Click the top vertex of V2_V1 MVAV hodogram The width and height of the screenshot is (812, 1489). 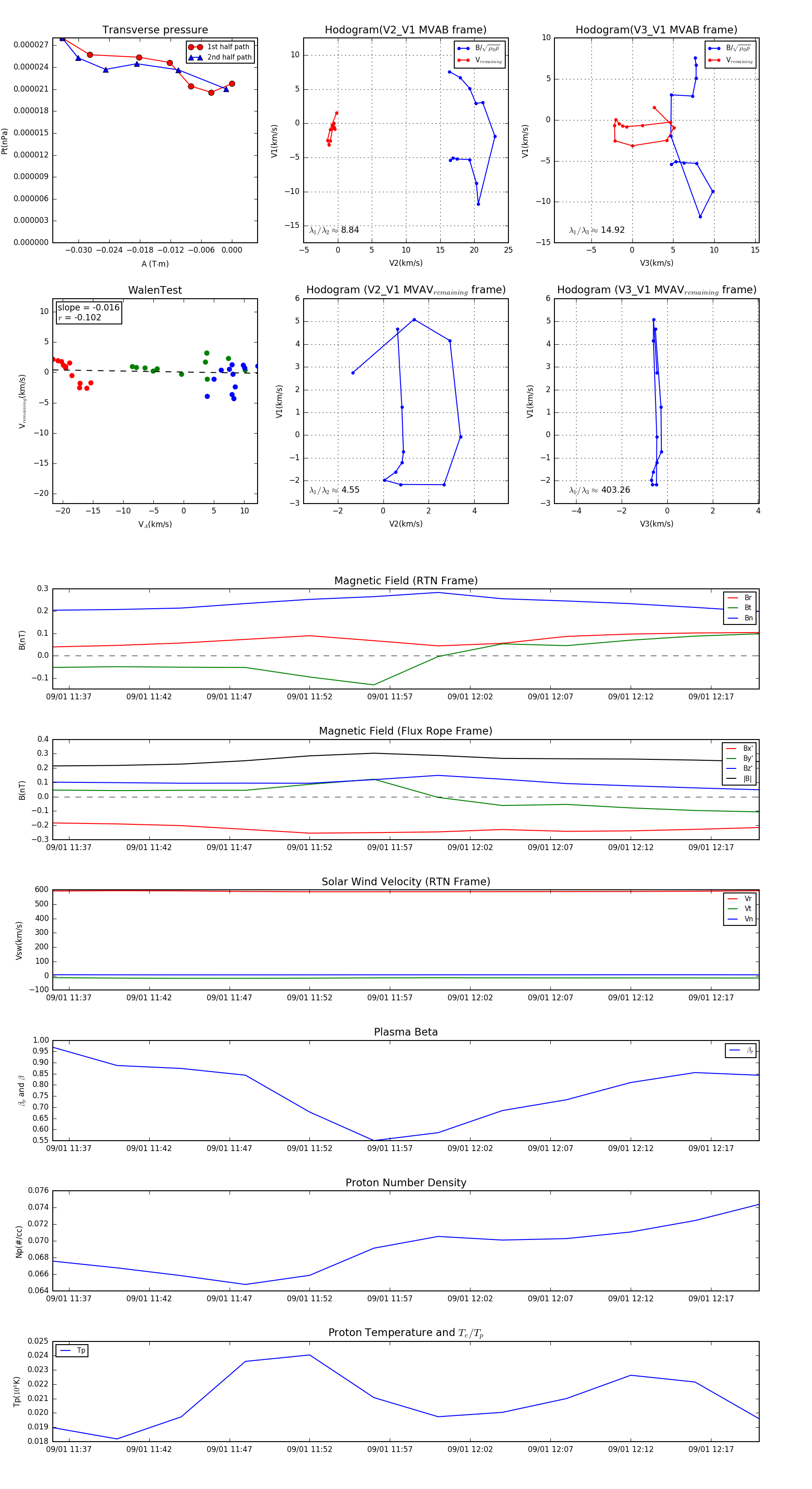click(414, 319)
